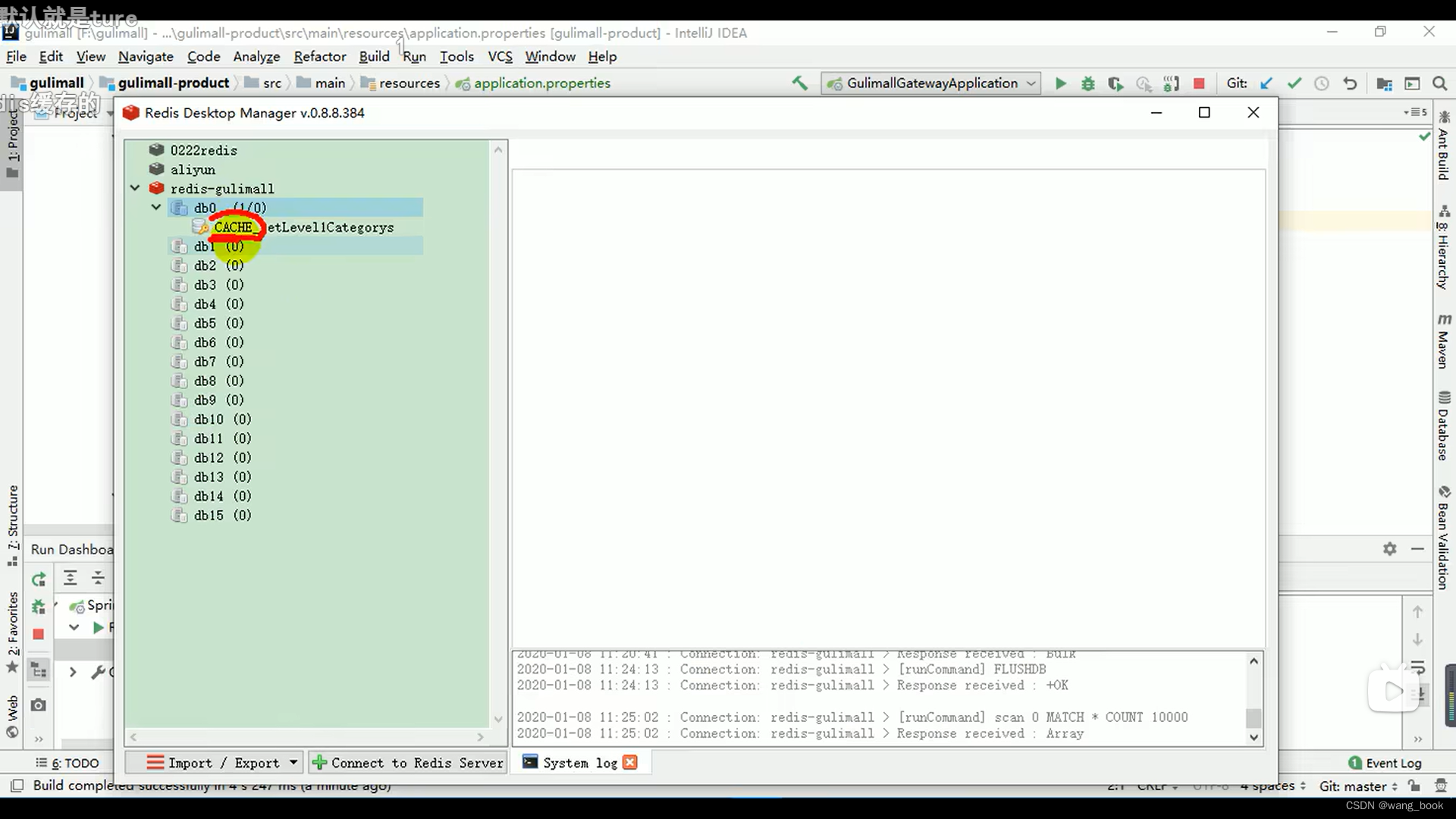Start debugging with the bug icon
Viewport: 1456px width, 819px height.
click(1088, 83)
